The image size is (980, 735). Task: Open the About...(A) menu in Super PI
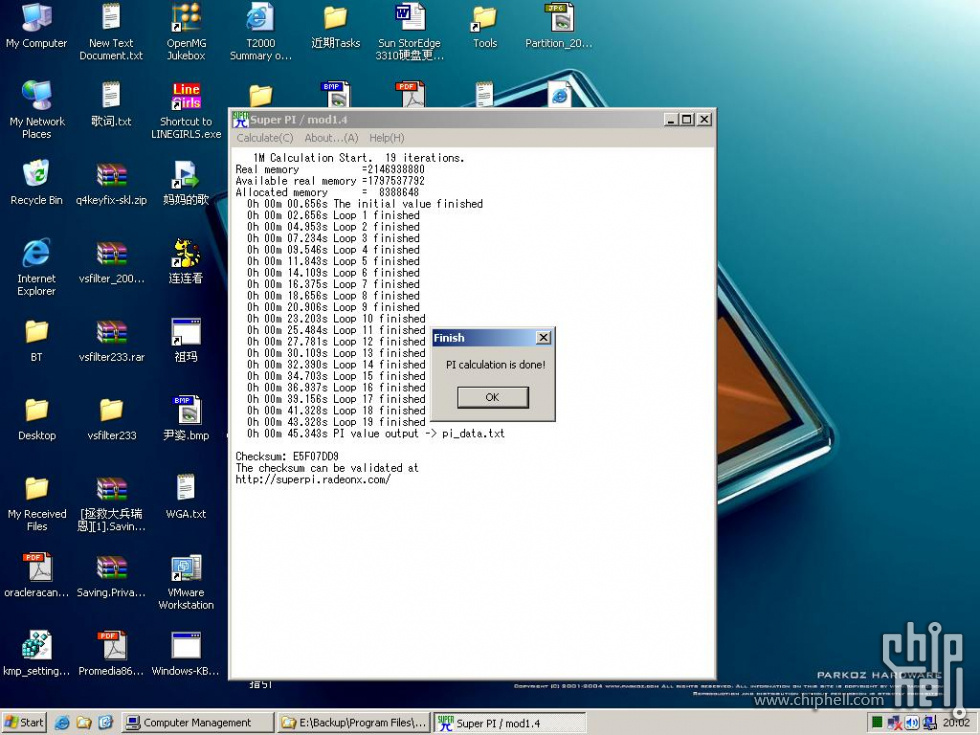pos(331,138)
